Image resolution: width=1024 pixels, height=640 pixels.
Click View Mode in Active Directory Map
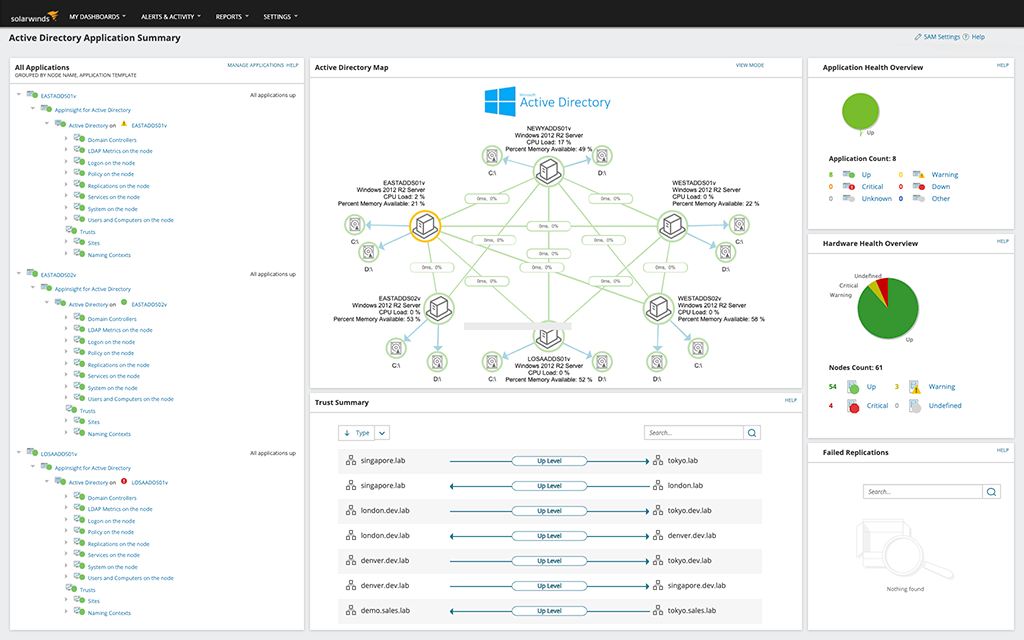(750, 65)
